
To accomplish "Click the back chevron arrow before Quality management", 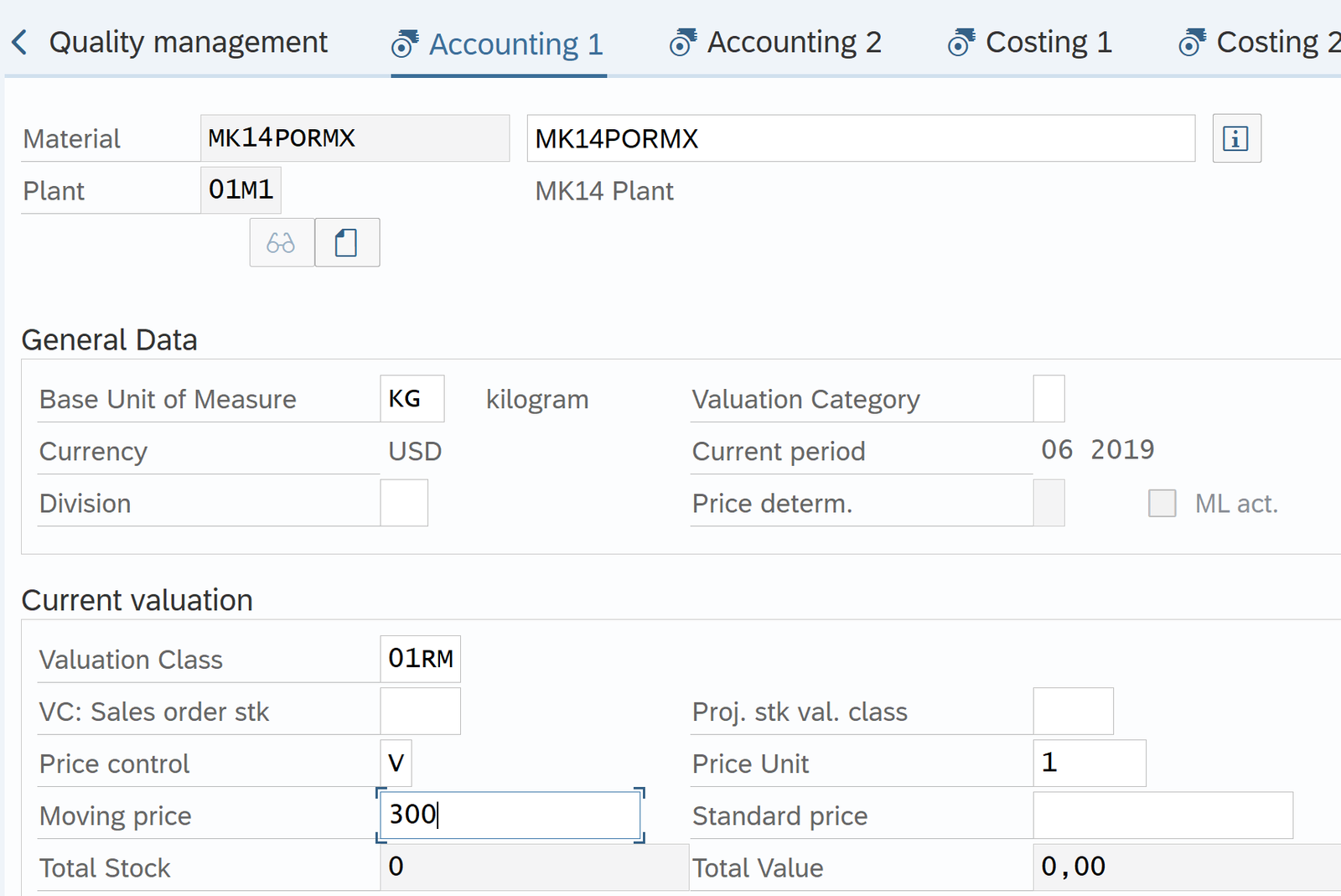I will coord(20,42).
